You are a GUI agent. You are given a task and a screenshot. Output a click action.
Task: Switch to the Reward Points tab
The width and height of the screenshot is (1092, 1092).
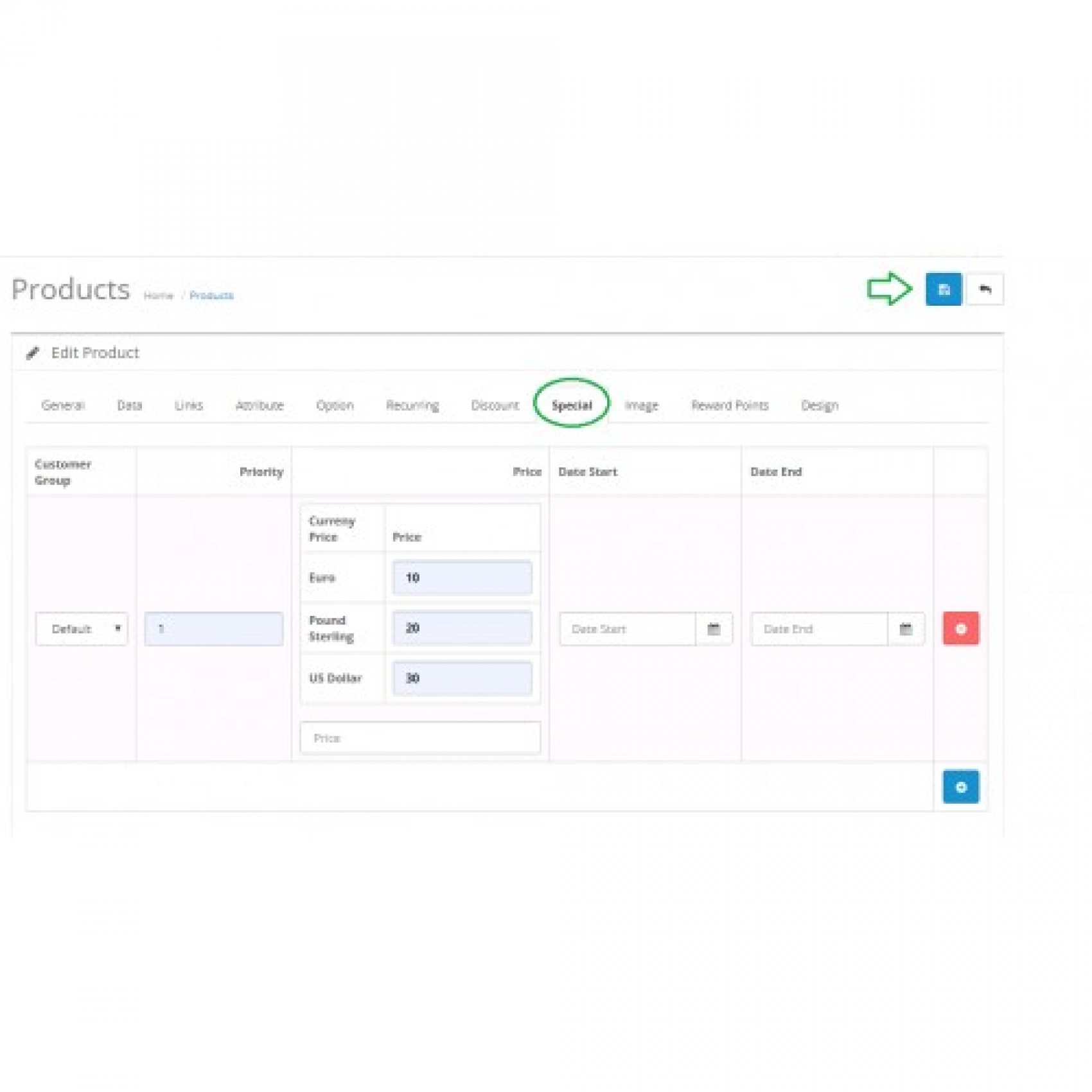pos(729,405)
